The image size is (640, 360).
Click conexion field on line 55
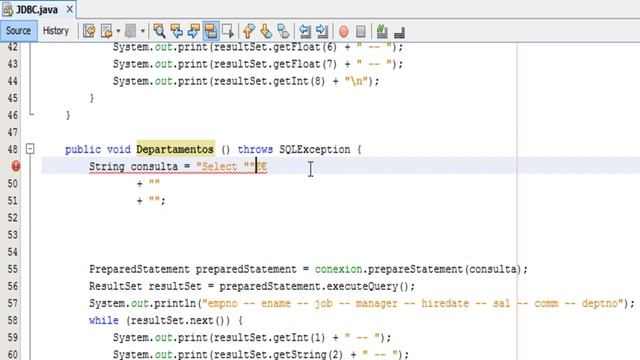coord(338,269)
